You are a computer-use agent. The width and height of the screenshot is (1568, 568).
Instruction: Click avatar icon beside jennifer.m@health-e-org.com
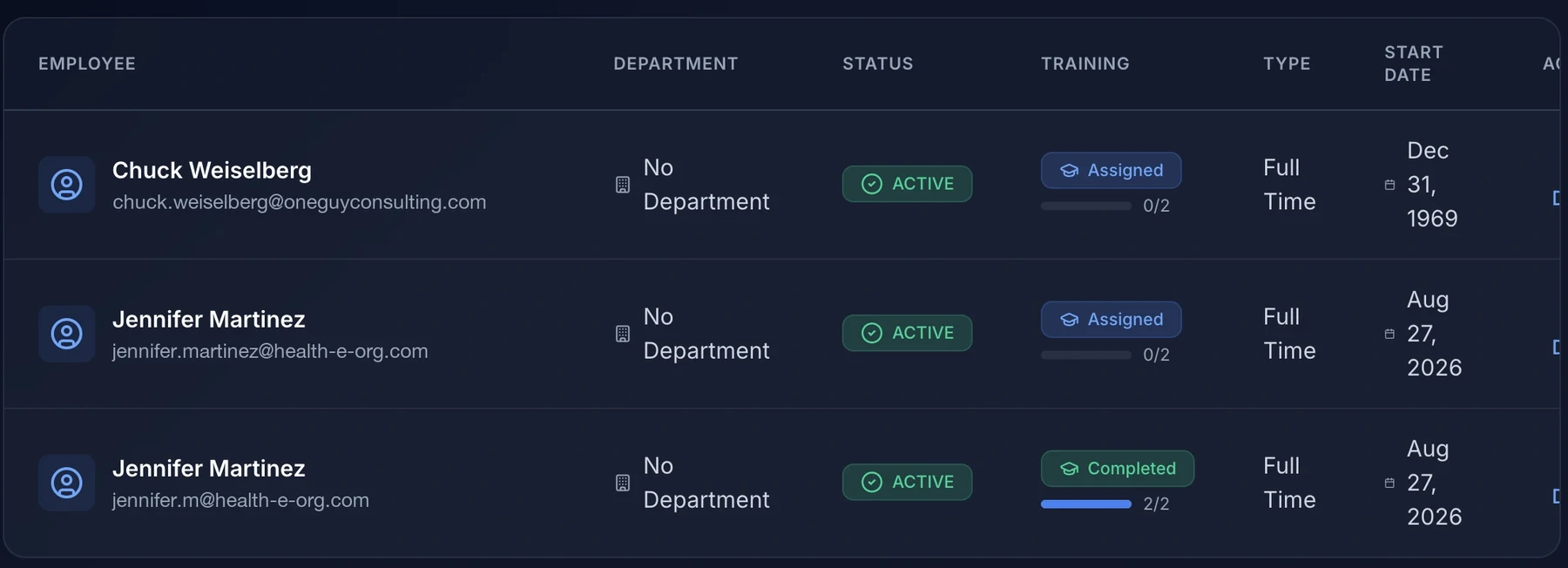tap(66, 483)
